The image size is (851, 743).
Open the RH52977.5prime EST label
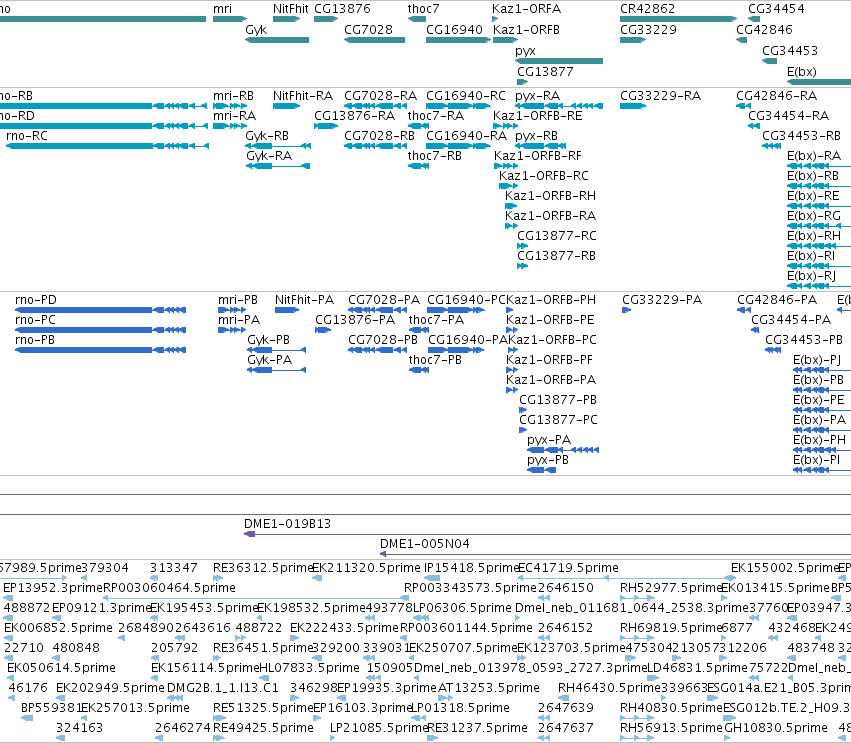[x=671, y=588]
